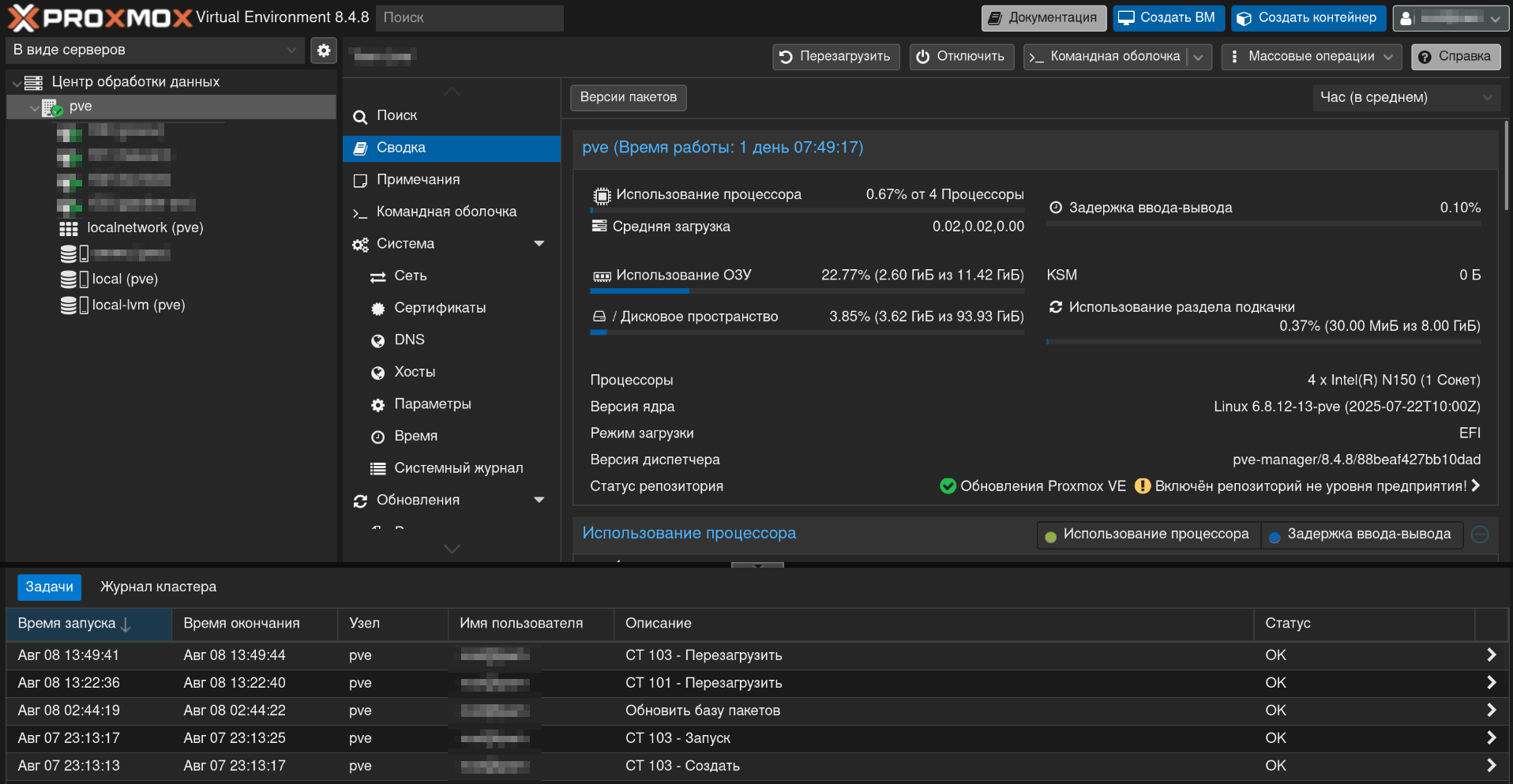Click the RAM memory usage icon
The width and height of the screenshot is (1513, 784).
pos(602,276)
